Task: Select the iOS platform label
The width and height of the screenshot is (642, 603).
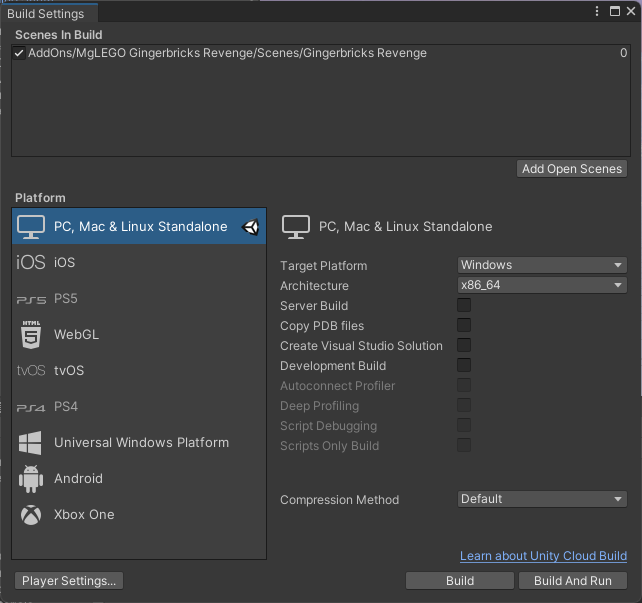Action: (65, 262)
